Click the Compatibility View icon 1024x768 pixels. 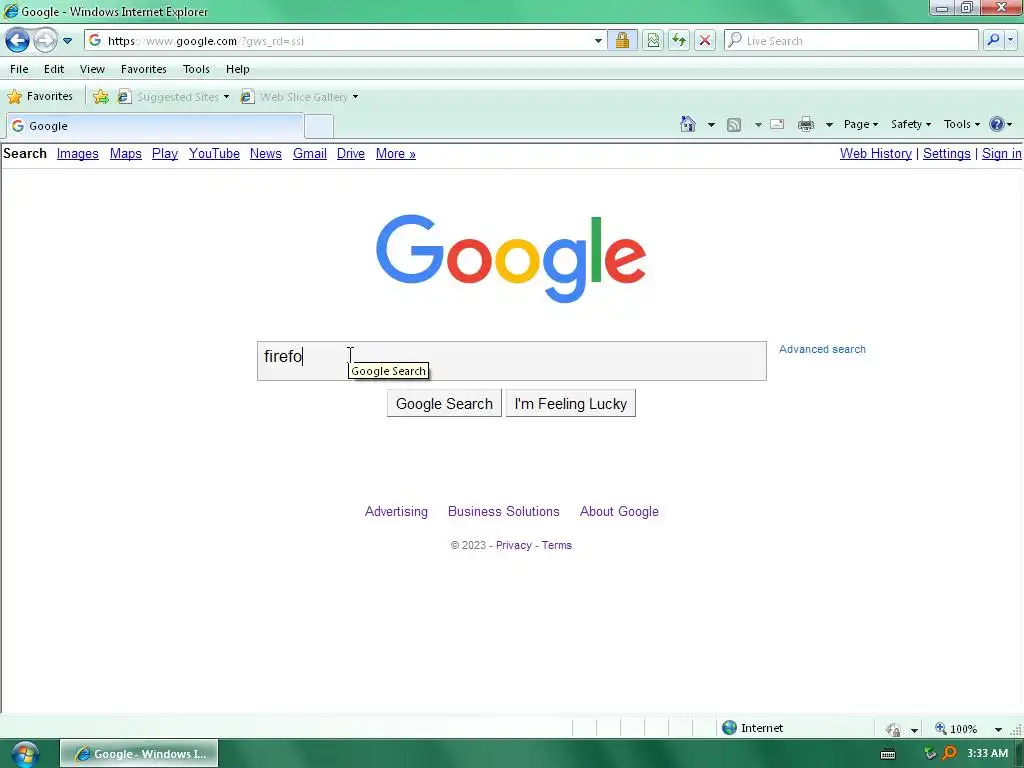(x=653, y=40)
